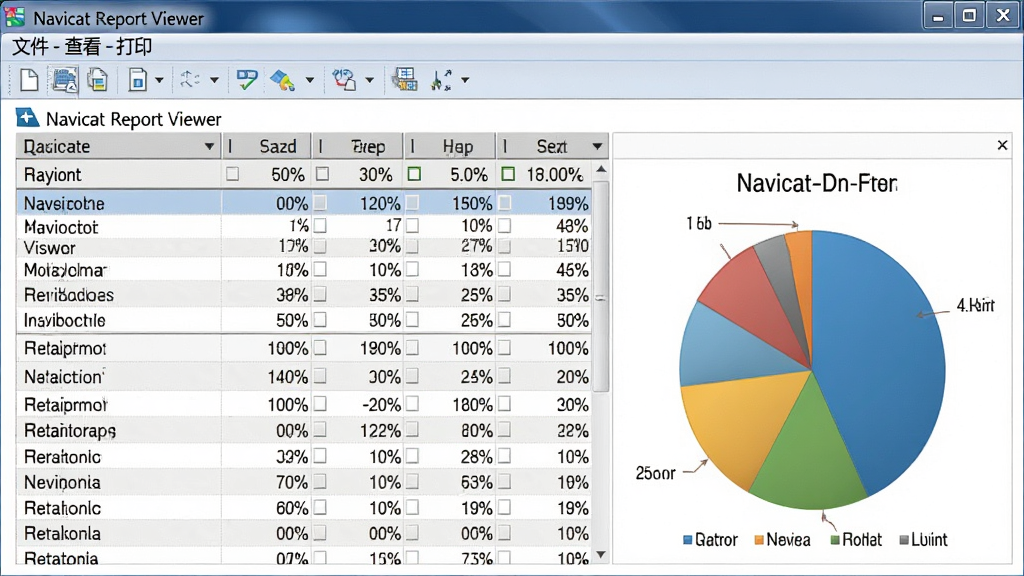This screenshot has height=576, width=1024.
Task: Click the Sext column header text
Action: (552, 146)
